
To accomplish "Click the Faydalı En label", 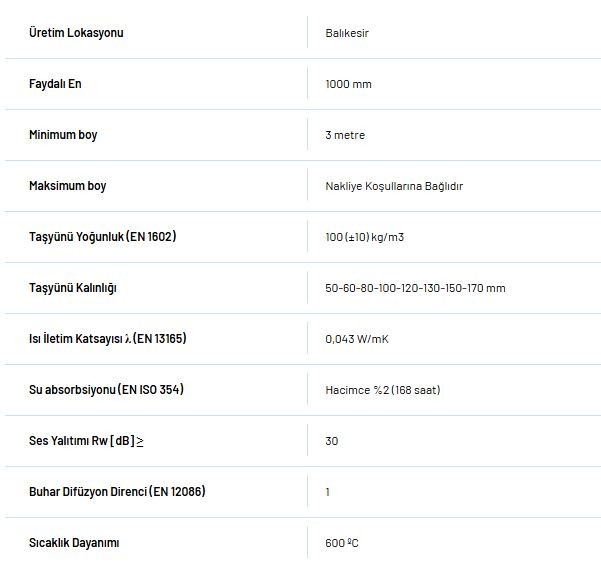I will pos(55,84).
